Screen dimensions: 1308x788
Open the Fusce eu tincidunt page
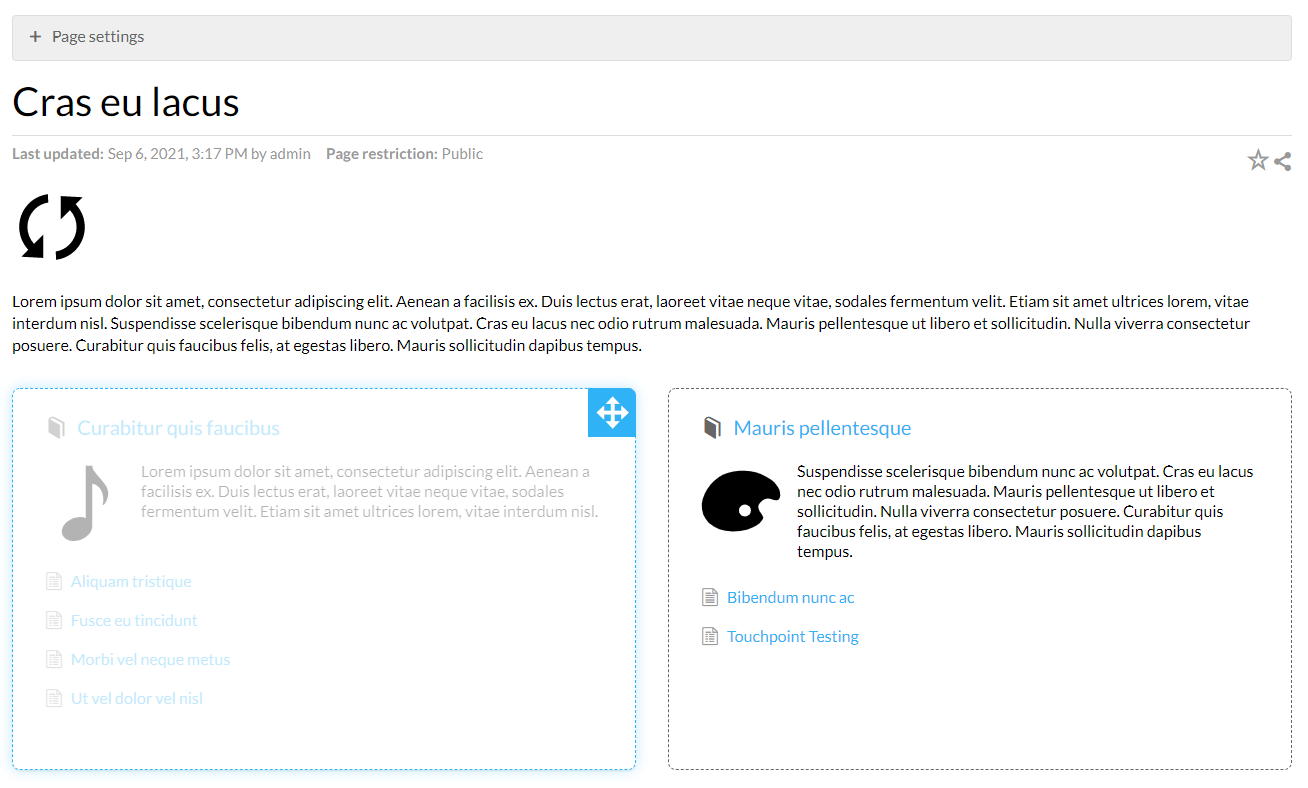(x=134, y=620)
